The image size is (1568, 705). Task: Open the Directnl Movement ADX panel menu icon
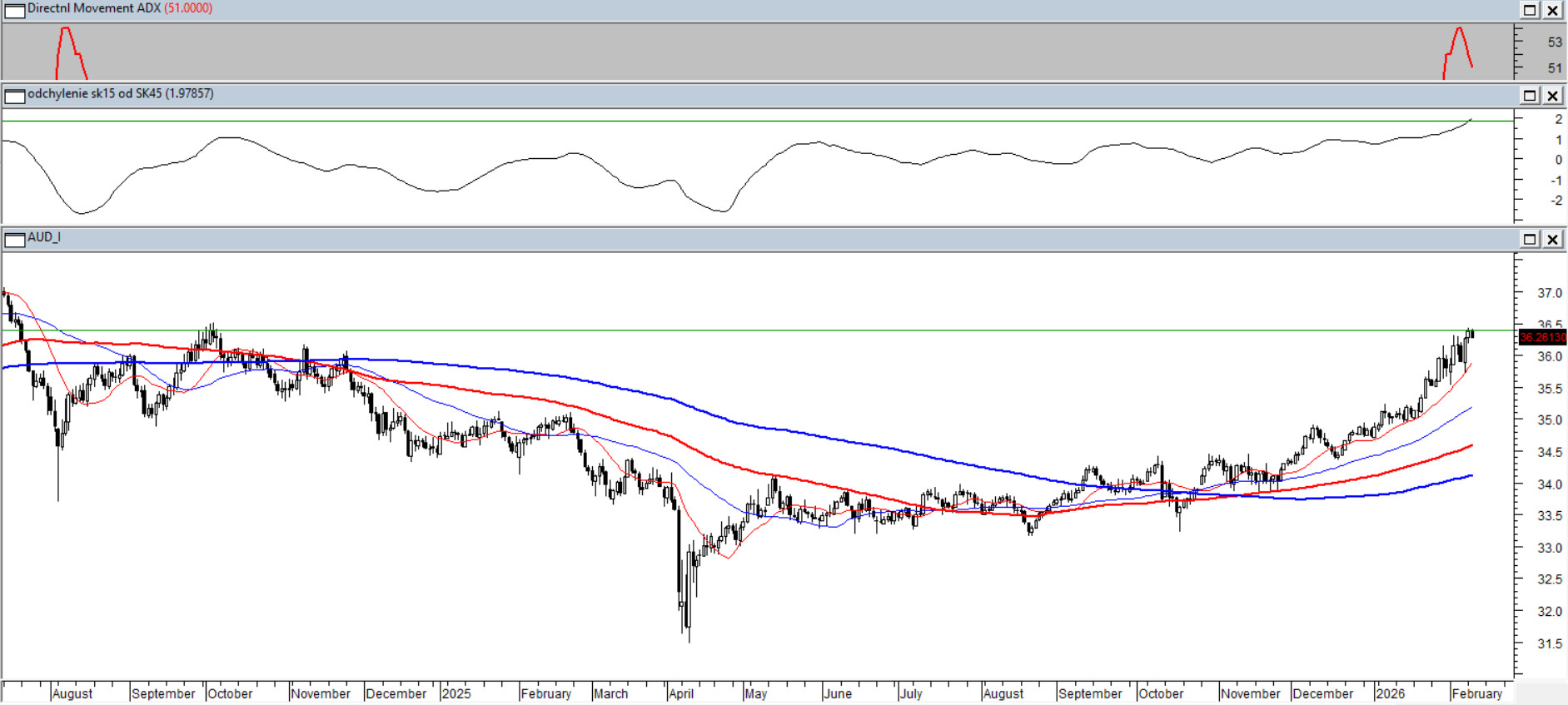[x=14, y=11]
